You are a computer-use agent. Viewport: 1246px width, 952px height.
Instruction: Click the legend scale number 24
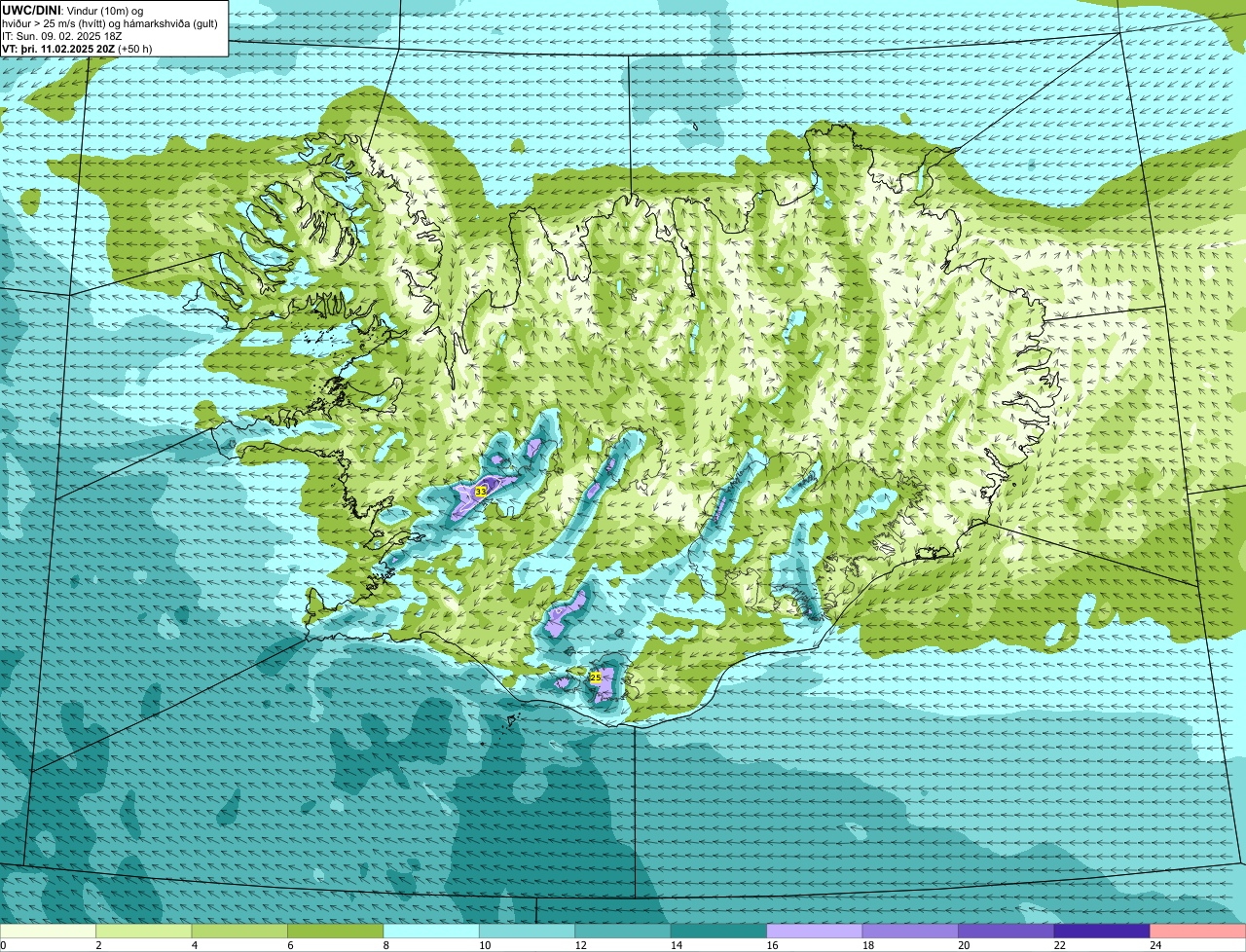point(1154,945)
